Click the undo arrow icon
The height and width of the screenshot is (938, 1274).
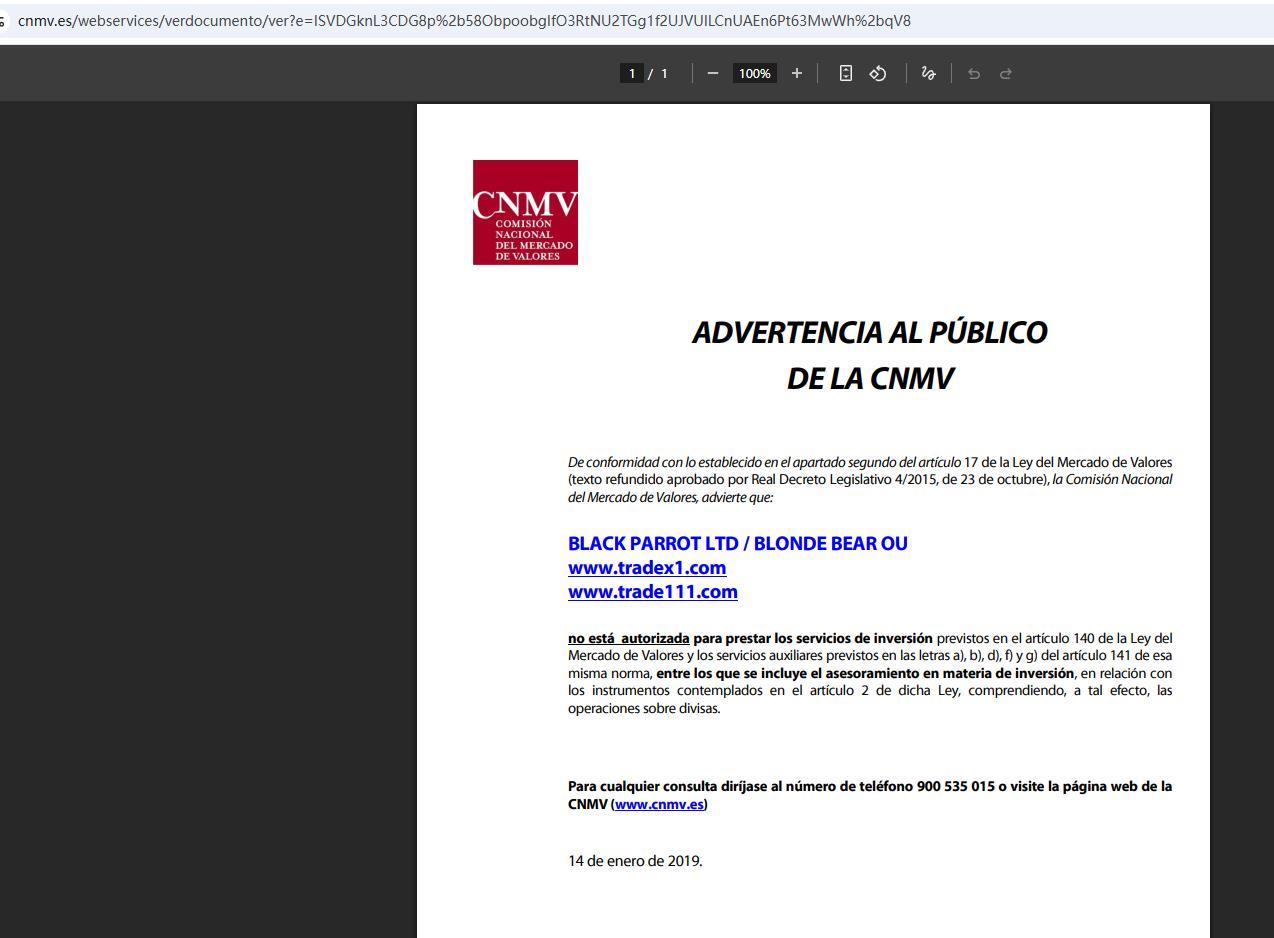973,73
